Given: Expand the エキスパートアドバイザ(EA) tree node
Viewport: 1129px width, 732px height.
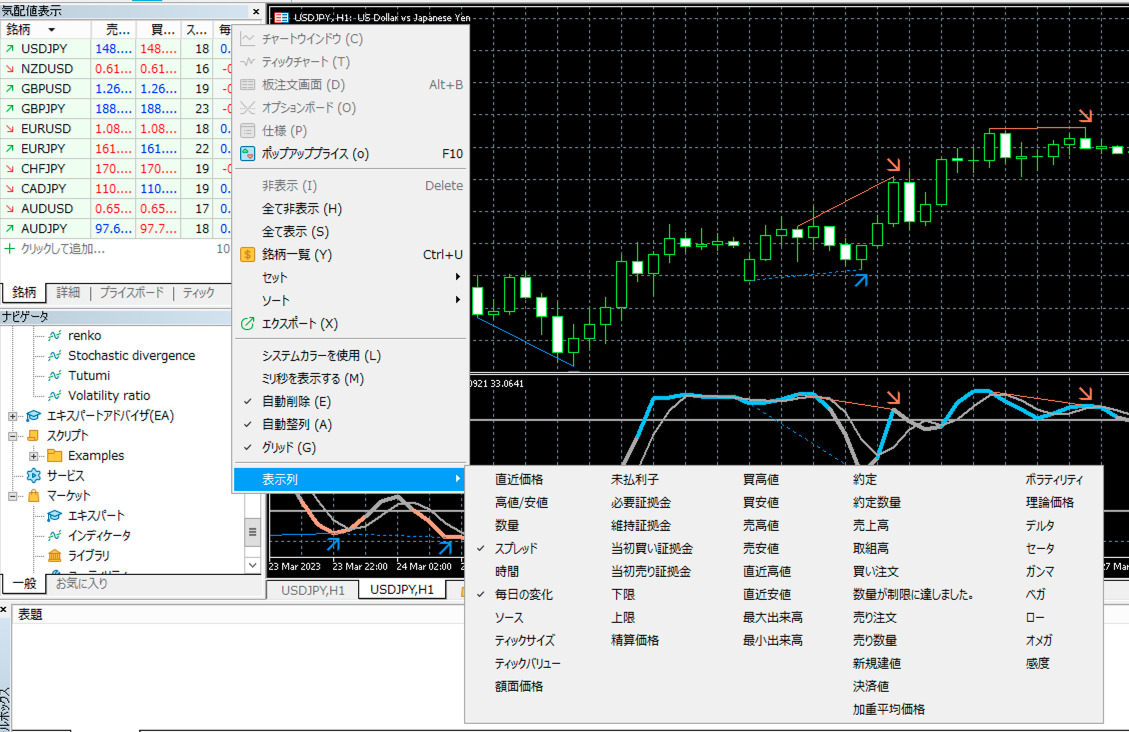Looking at the screenshot, I should coord(13,416).
